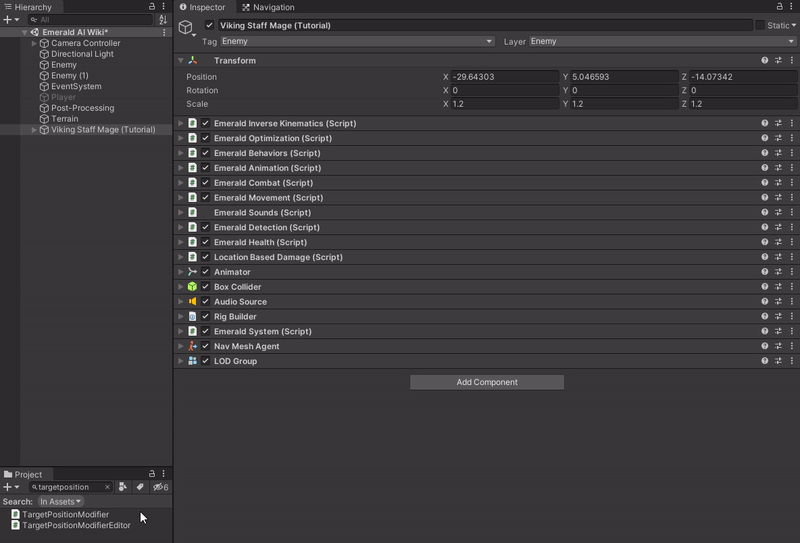
Task: Click the Hierarchy sort order icon
Action: (163, 20)
